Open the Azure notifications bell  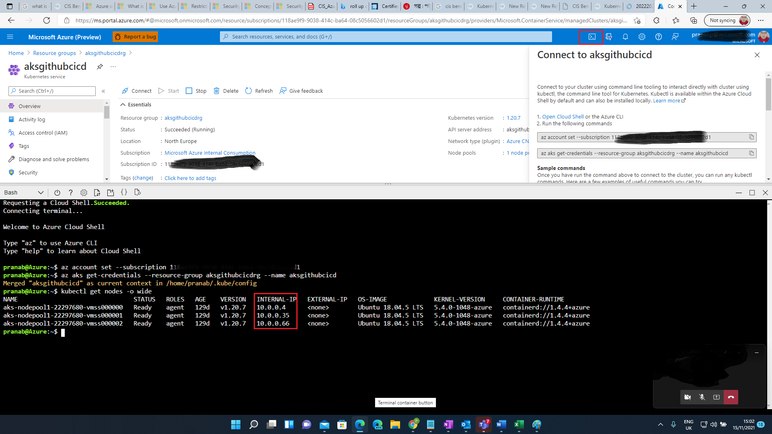(x=625, y=37)
